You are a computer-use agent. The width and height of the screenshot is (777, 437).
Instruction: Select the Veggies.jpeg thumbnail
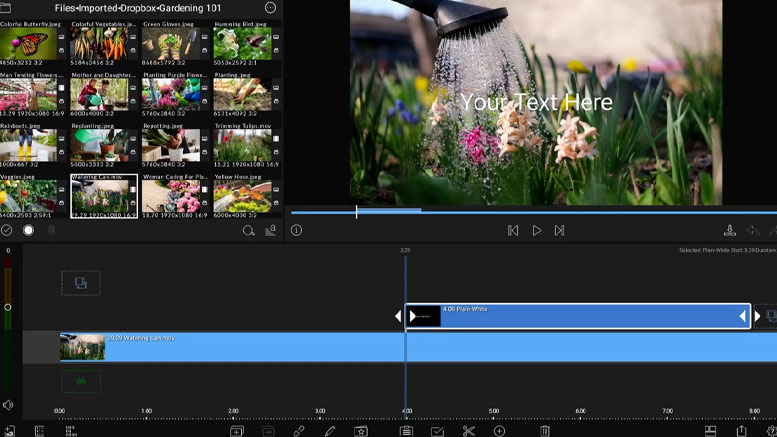(28, 196)
